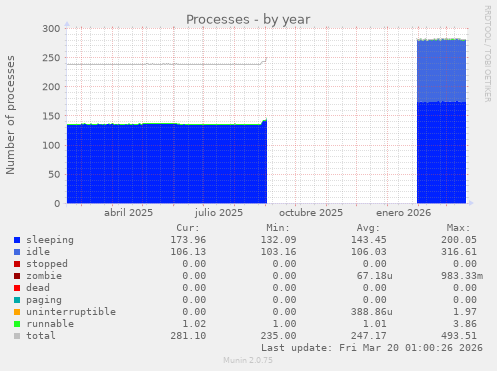497x371 pixels.
Task: Click the 'sleeping' legend label
Action: click(50, 240)
